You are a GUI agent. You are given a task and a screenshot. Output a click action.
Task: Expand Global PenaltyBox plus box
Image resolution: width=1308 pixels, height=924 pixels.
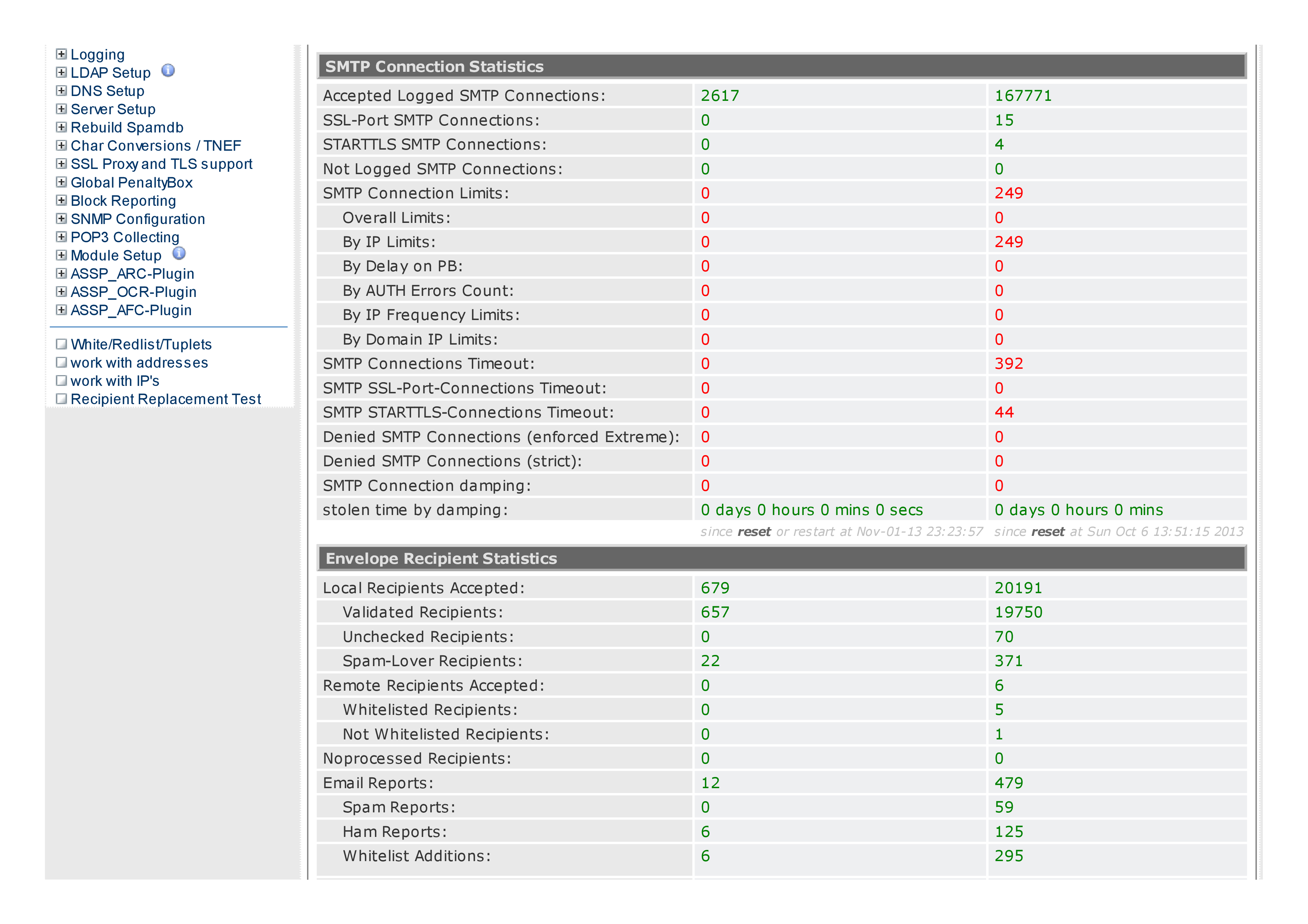coord(61,182)
